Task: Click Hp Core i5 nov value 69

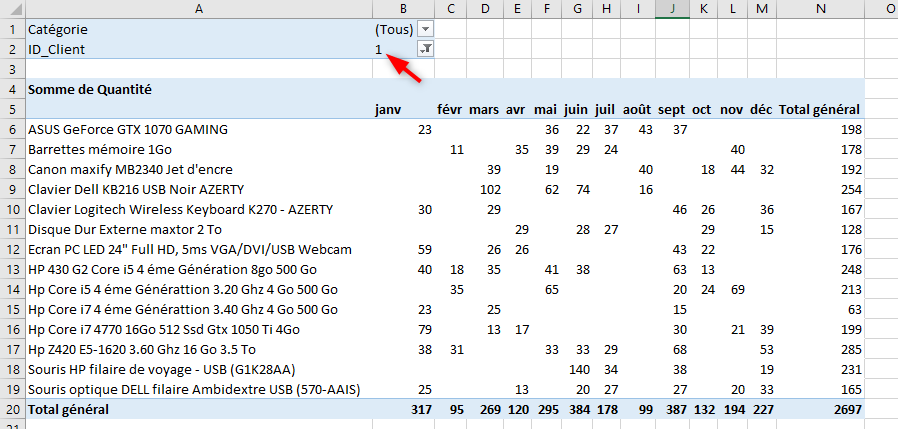Action: 738,289
